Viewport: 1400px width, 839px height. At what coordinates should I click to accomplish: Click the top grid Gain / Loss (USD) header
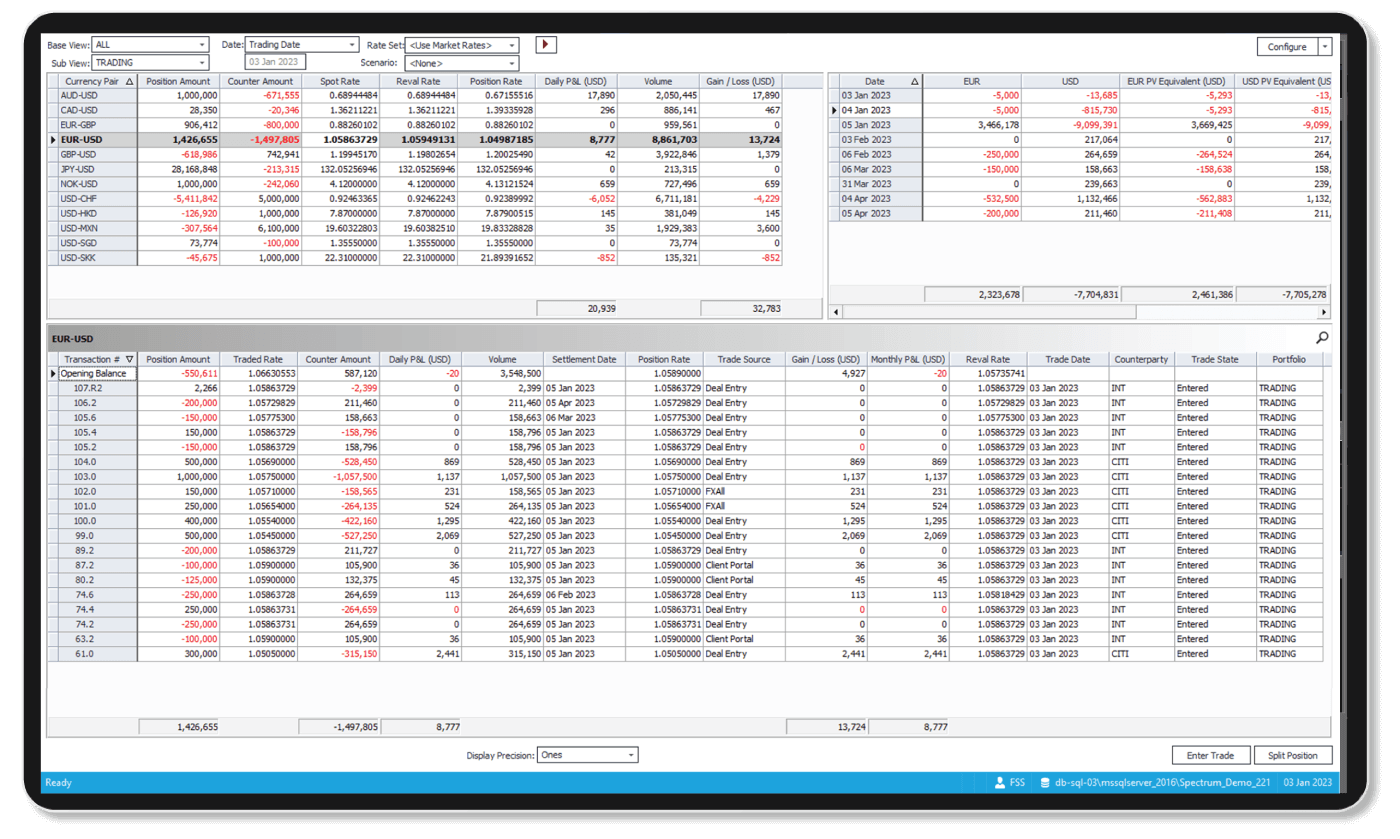point(740,82)
